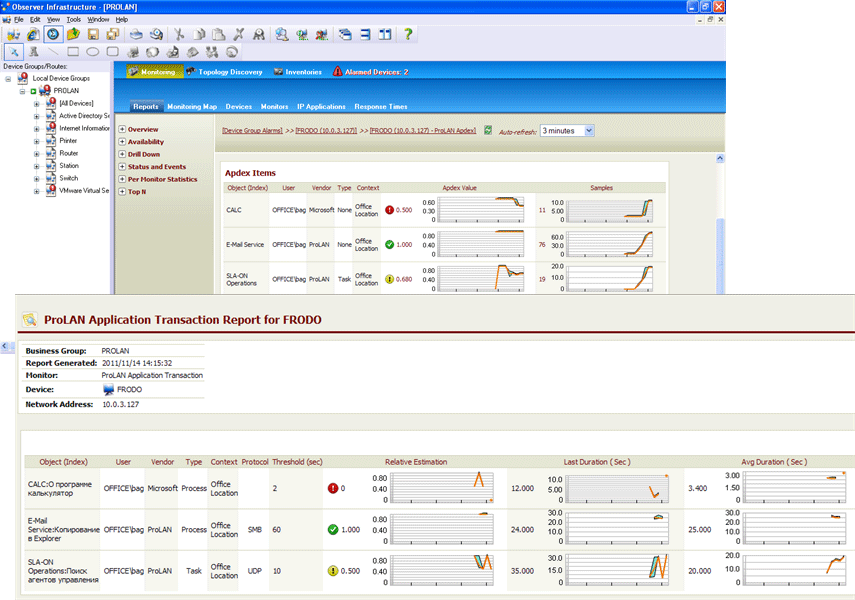
Task: Click the grey X Delete icon
Action: (238, 34)
